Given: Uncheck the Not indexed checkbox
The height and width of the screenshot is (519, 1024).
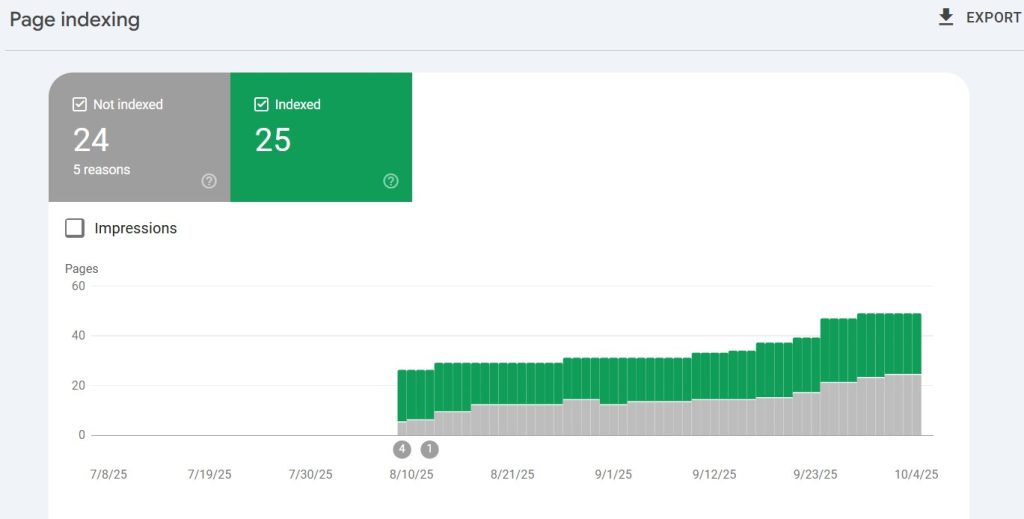Looking at the screenshot, I should tap(80, 104).
